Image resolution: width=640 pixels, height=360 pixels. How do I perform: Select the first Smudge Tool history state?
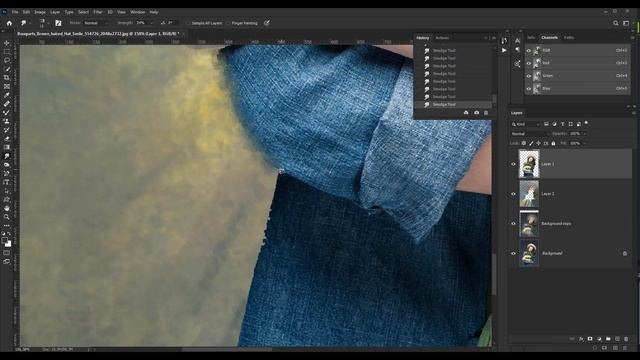click(452, 51)
